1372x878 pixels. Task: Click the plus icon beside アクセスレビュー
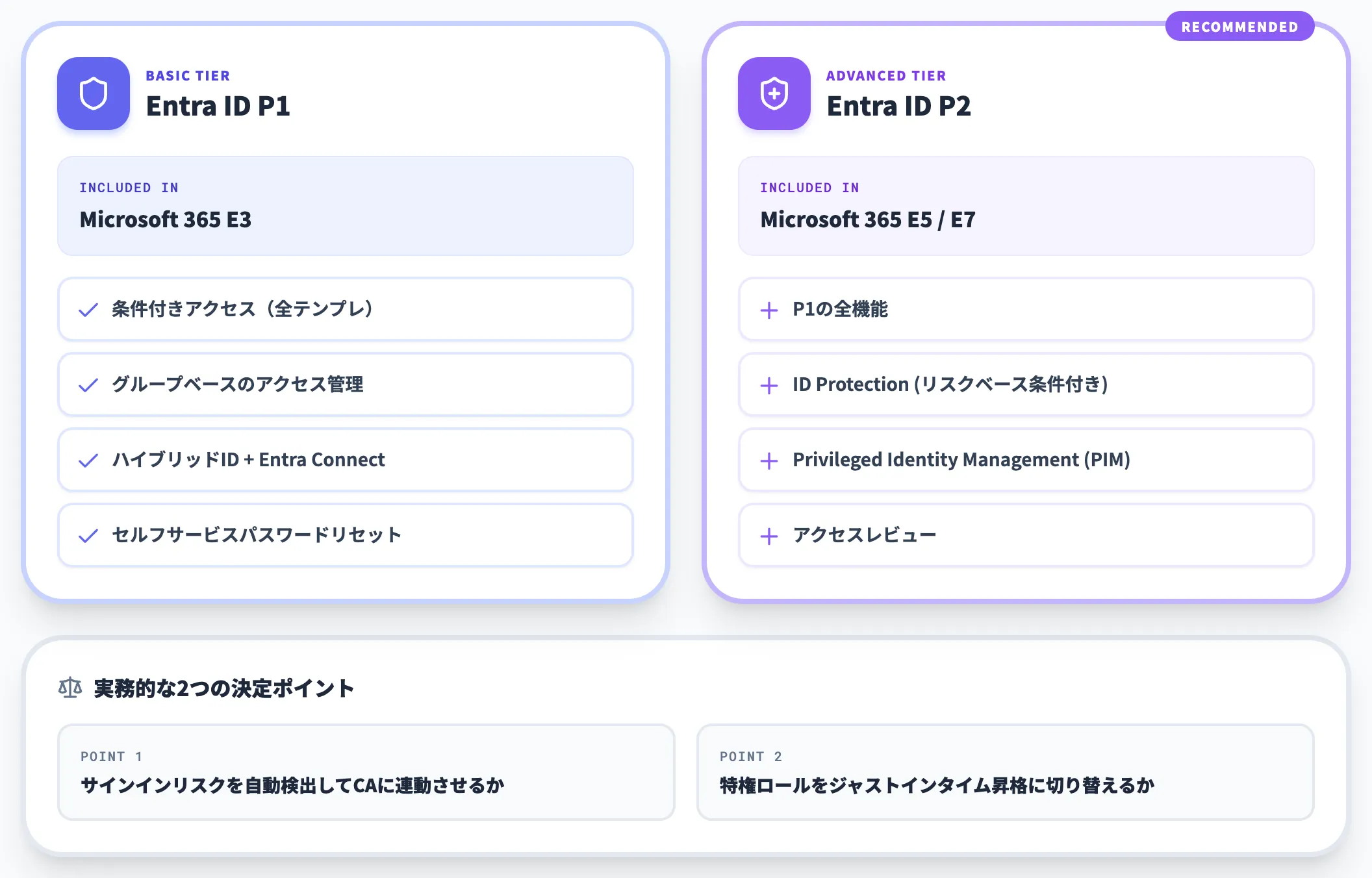coord(769,536)
